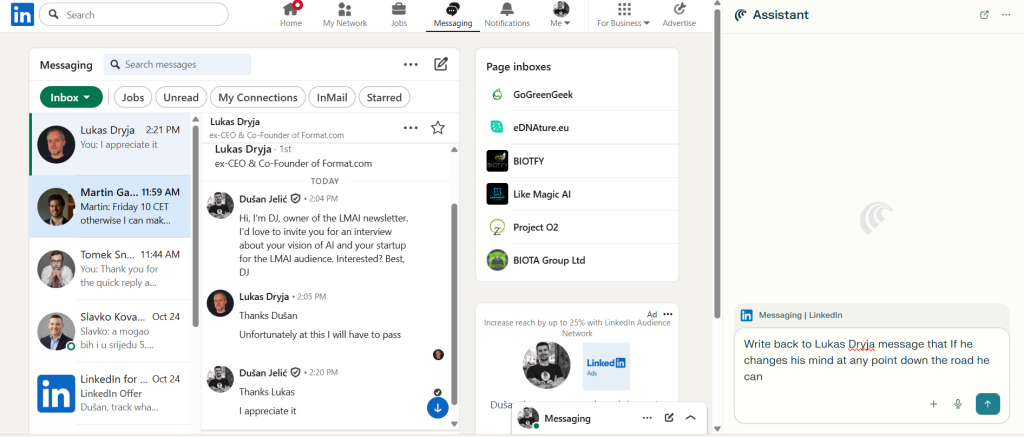Open the Me profile dropdown
The width and height of the screenshot is (1024, 437).
point(561,15)
